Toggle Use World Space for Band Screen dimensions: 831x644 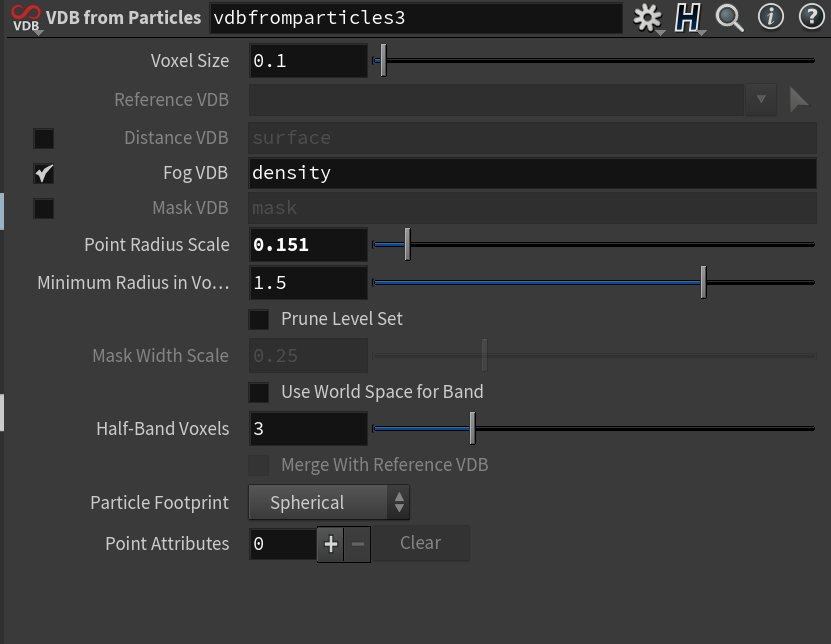pyautogui.click(x=259, y=393)
